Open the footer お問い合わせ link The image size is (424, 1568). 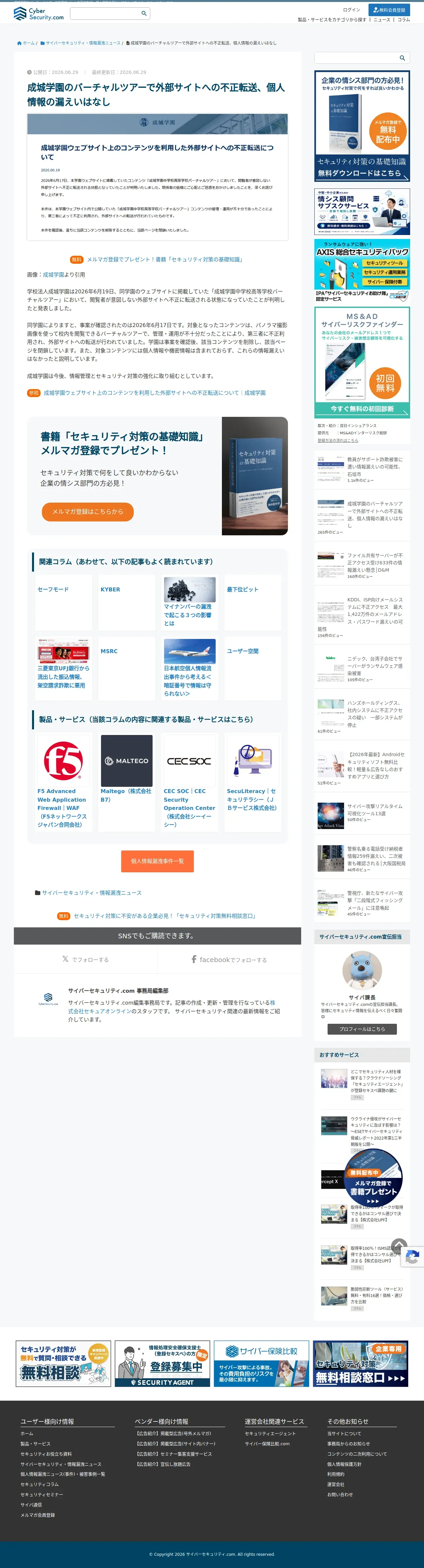(340, 1494)
